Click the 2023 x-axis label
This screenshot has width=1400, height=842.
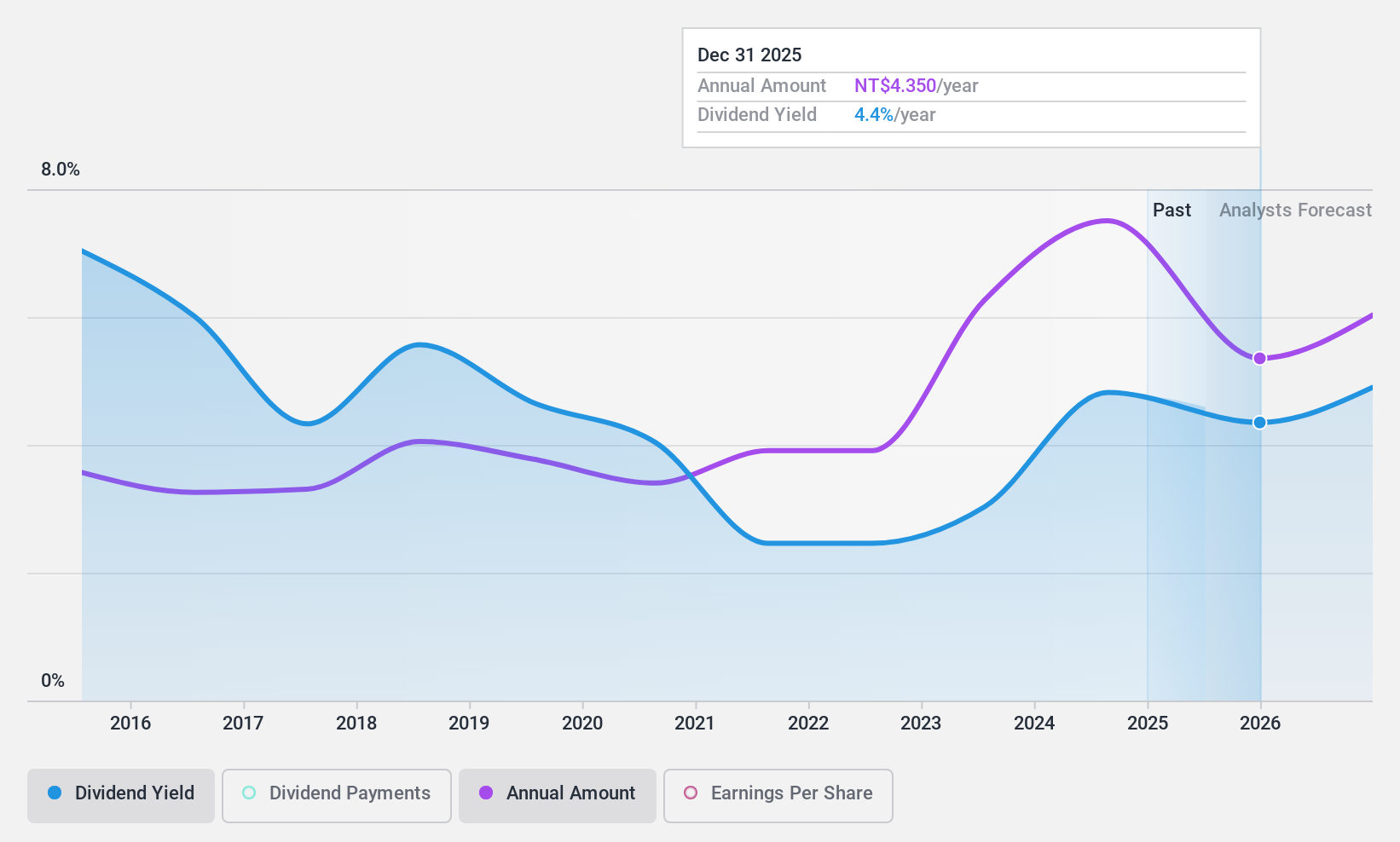(921, 723)
